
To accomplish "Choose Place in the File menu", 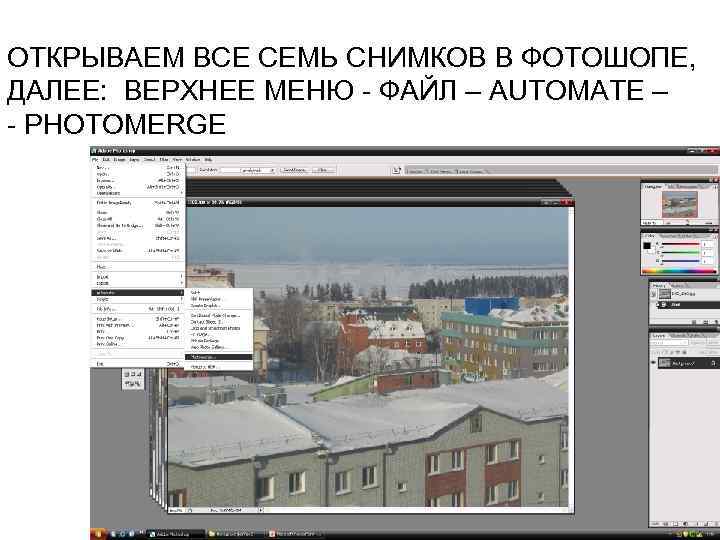I will pos(138,267).
